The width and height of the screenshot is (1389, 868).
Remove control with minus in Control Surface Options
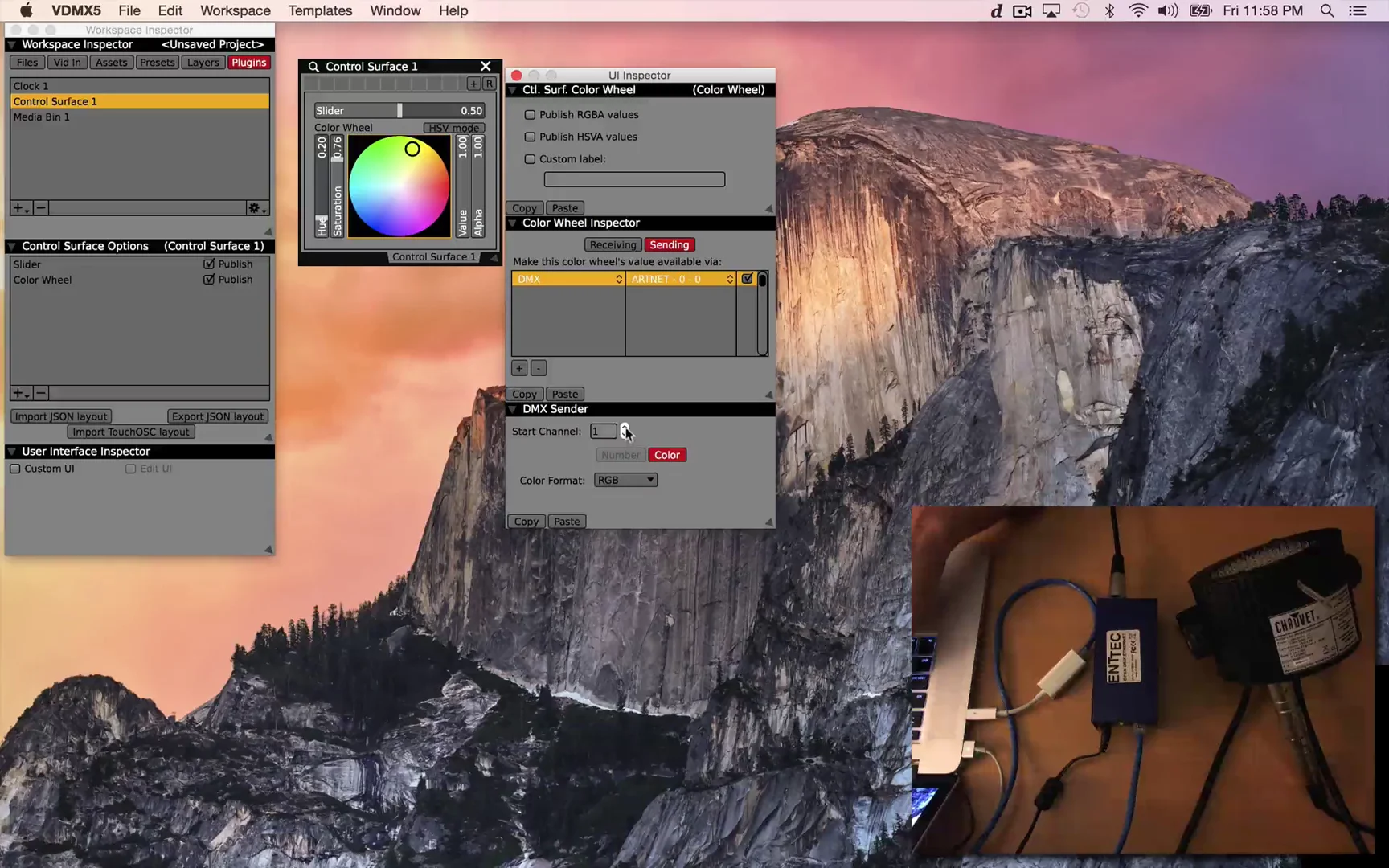tap(41, 393)
